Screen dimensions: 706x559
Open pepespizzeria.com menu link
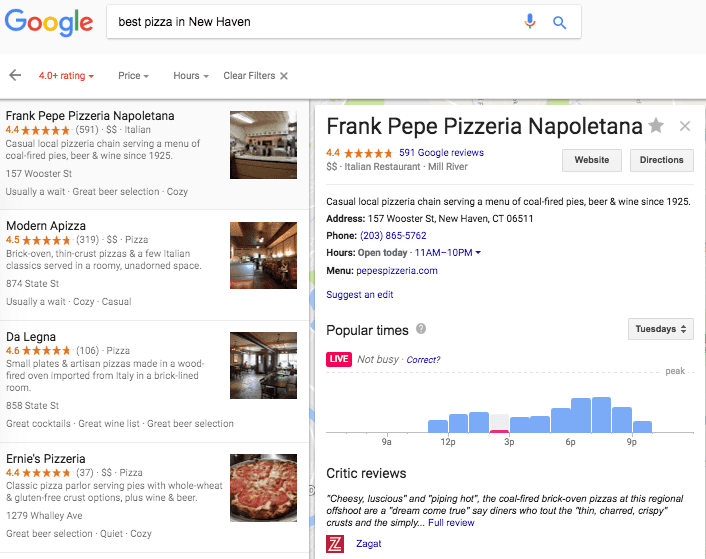pos(397,270)
